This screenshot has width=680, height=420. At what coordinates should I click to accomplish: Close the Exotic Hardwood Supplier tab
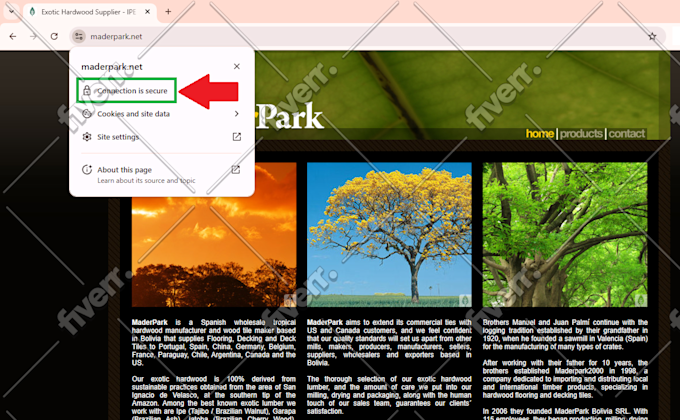[x=147, y=12]
